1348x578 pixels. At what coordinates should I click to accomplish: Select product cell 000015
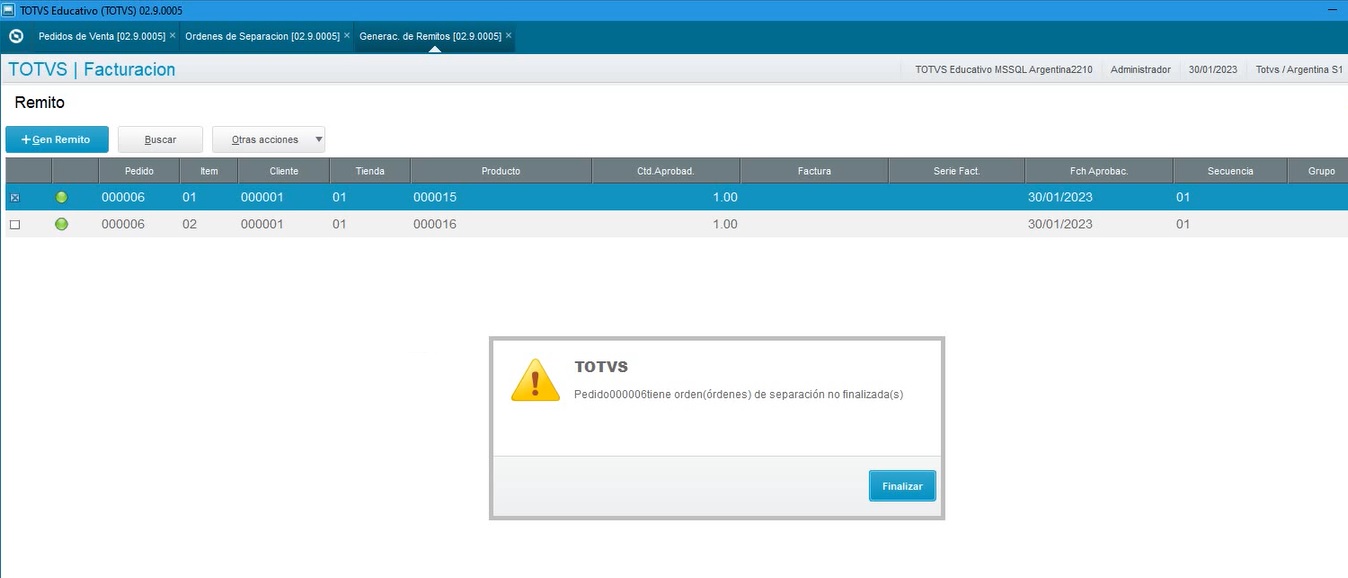pos(435,197)
